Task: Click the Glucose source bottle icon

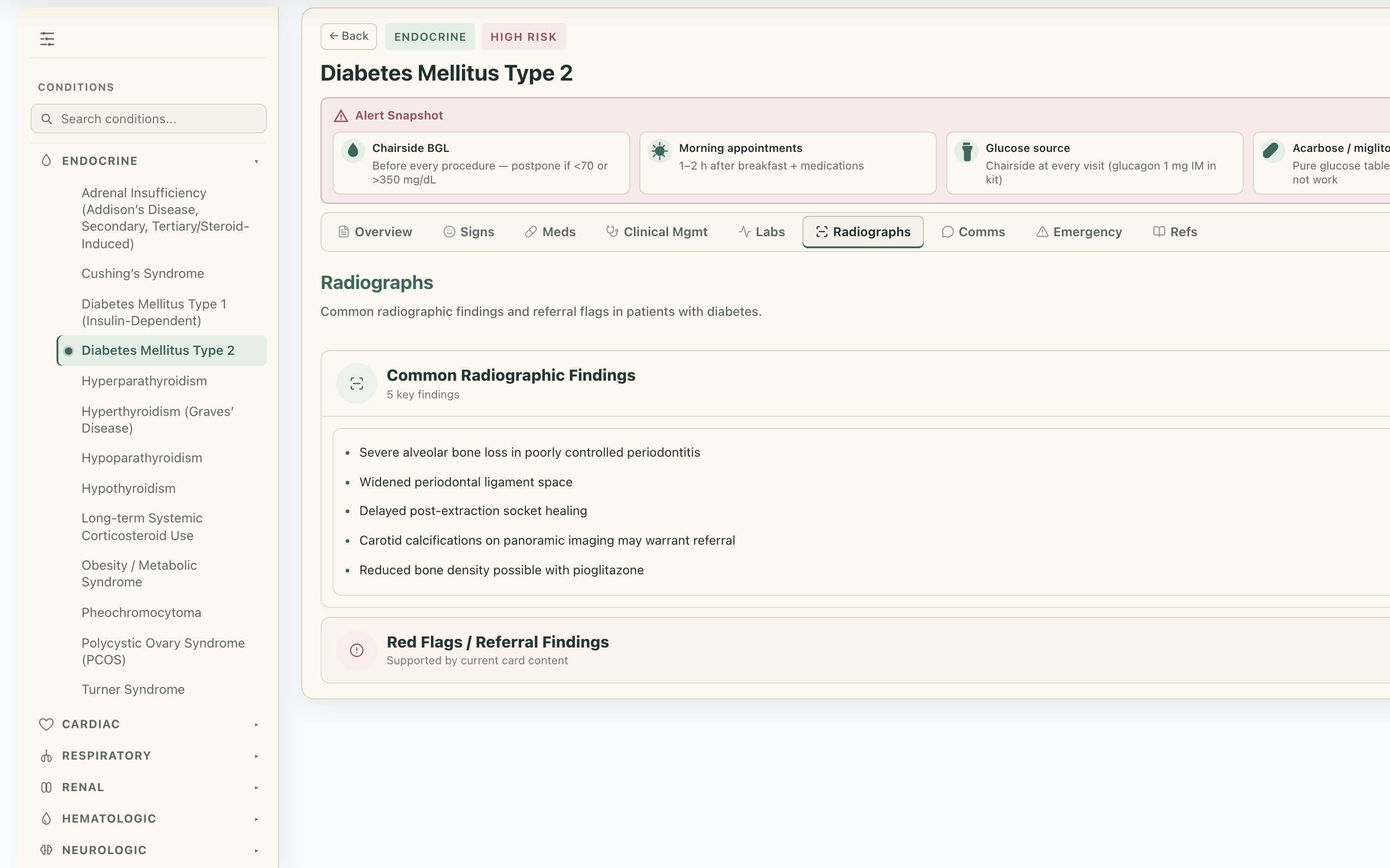Action: pos(967,151)
